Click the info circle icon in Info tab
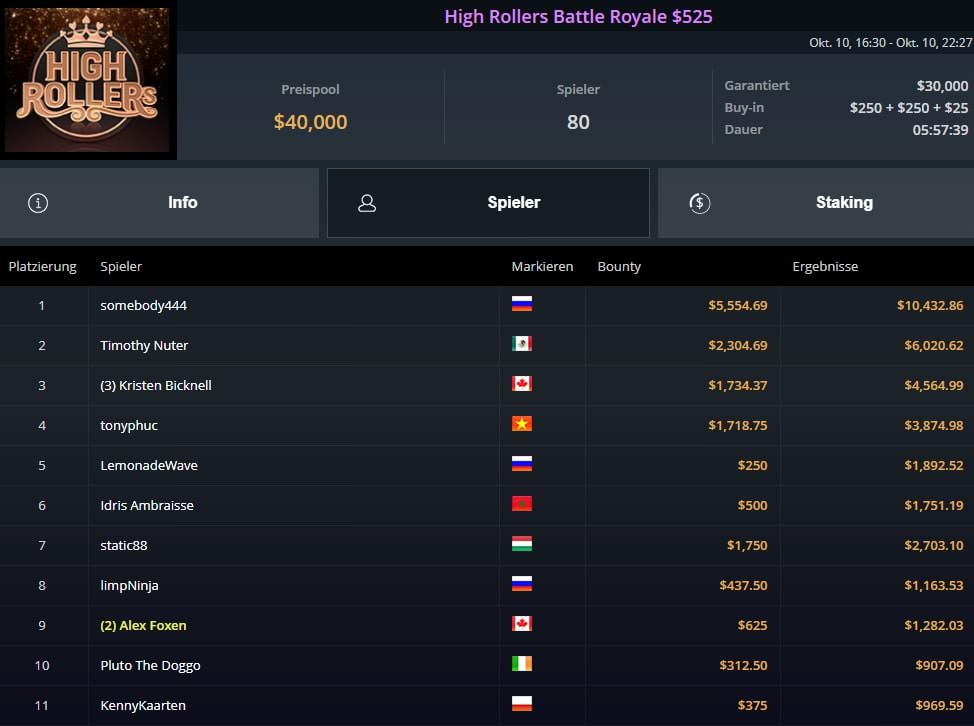The height and width of the screenshot is (726, 974). pos(38,203)
